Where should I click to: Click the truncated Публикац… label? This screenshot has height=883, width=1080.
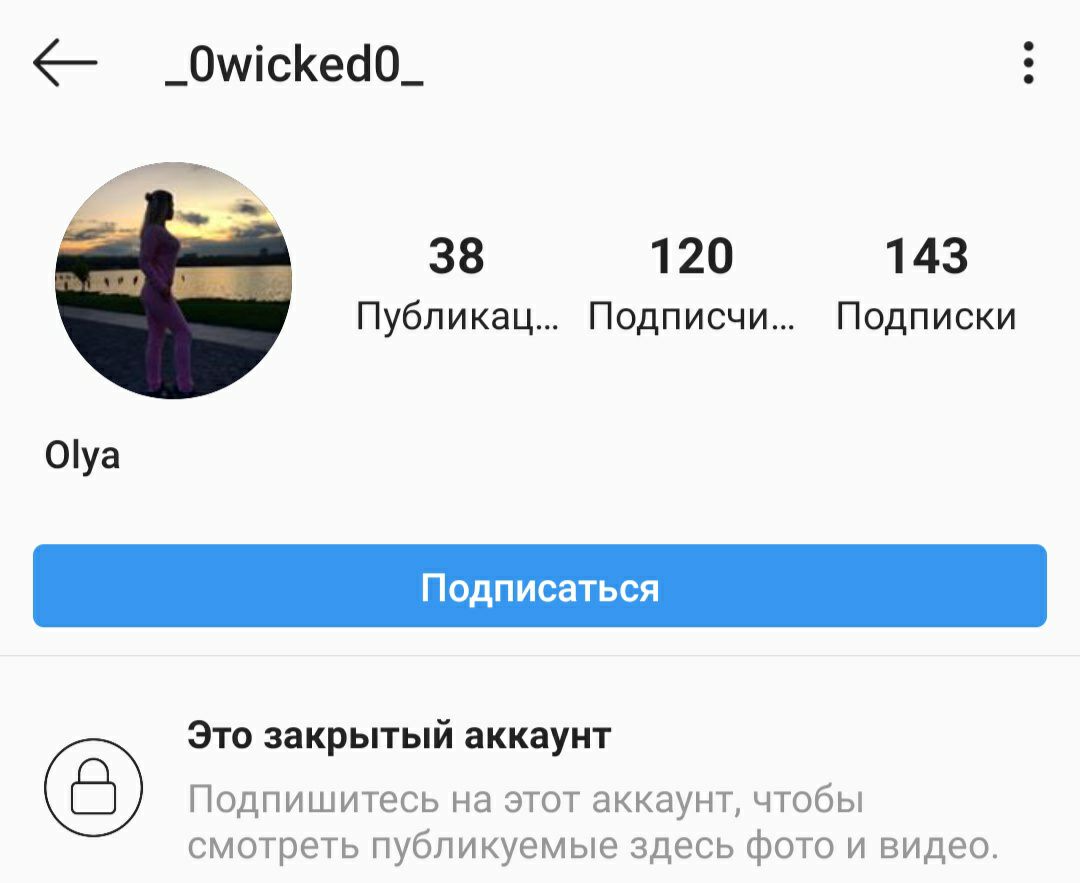click(457, 316)
